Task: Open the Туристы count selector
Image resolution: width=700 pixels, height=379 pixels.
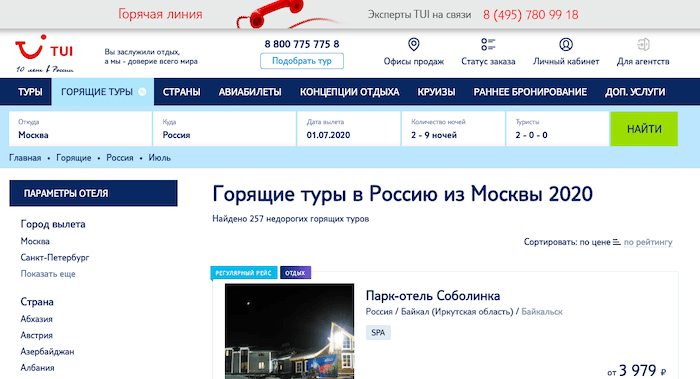Action: point(558,129)
